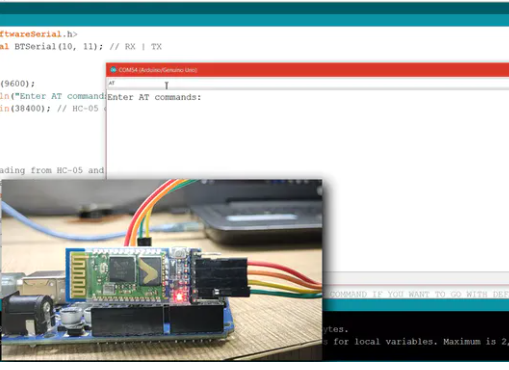Click the 'ftwareSerial.h>' include line
This screenshot has height=370, width=509.
38,34
